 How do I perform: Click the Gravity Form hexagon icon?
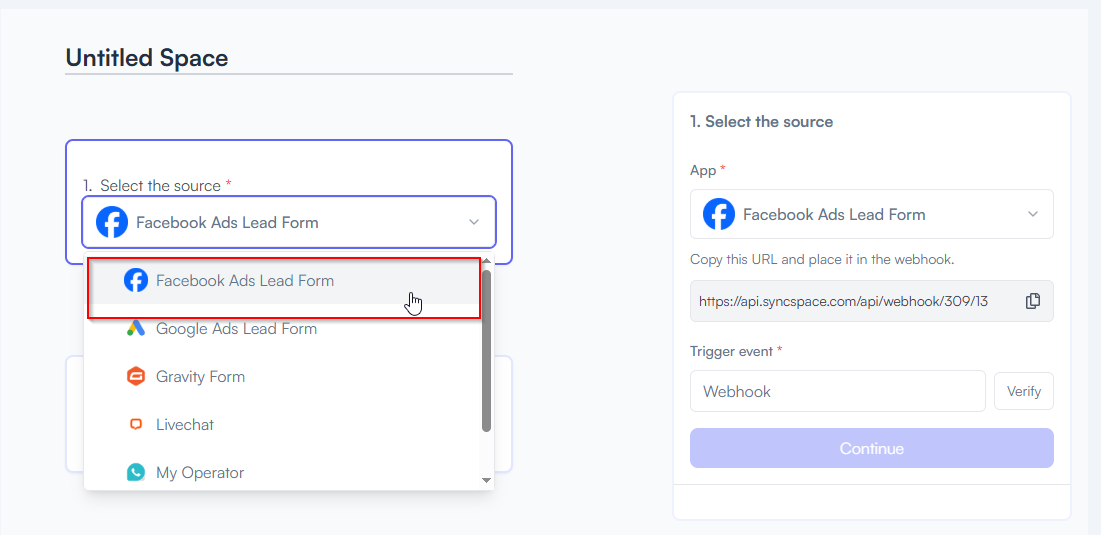[136, 377]
